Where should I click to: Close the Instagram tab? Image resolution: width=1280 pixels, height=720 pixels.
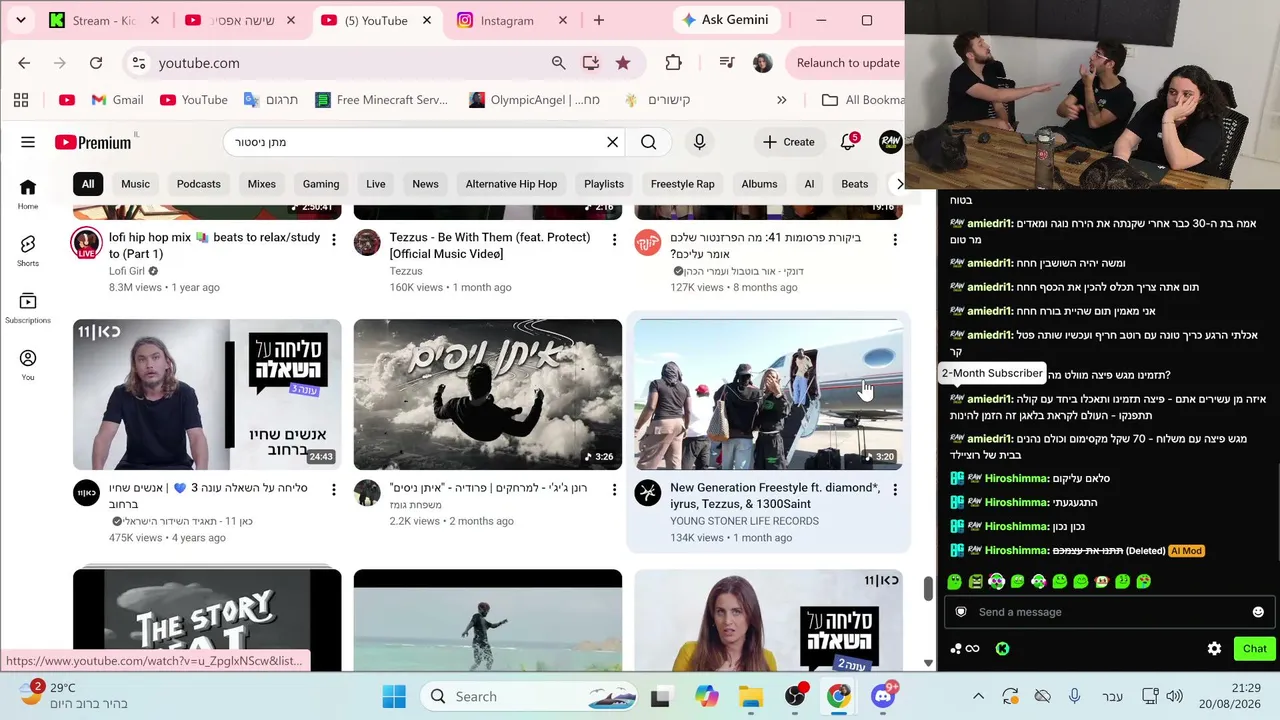click(562, 20)
